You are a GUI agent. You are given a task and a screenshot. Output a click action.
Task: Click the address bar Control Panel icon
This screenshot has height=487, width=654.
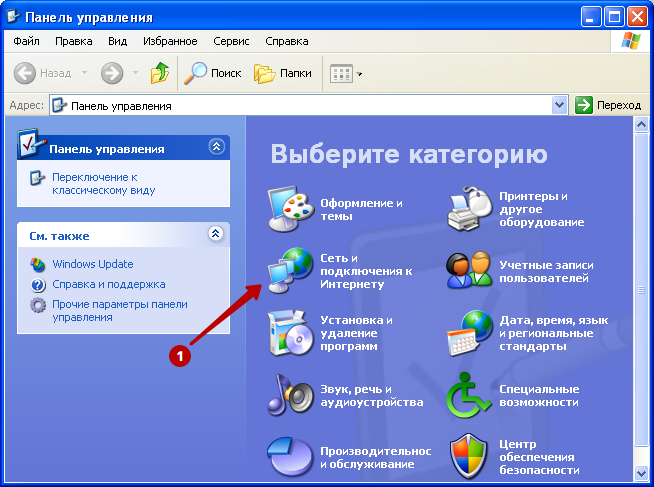pos(59,105)
